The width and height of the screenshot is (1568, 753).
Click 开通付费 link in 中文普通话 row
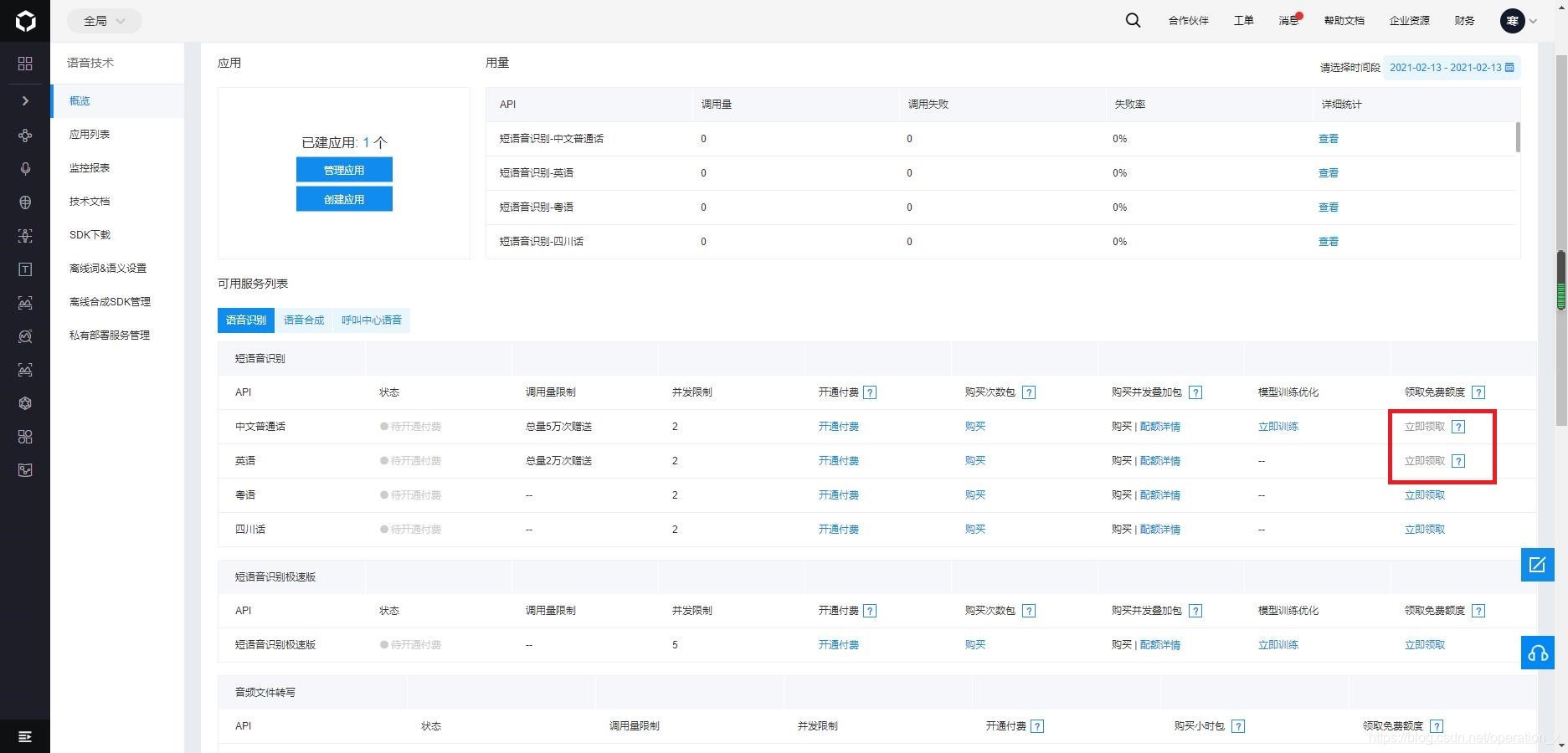pyautogui.click(x=839, y=427)
